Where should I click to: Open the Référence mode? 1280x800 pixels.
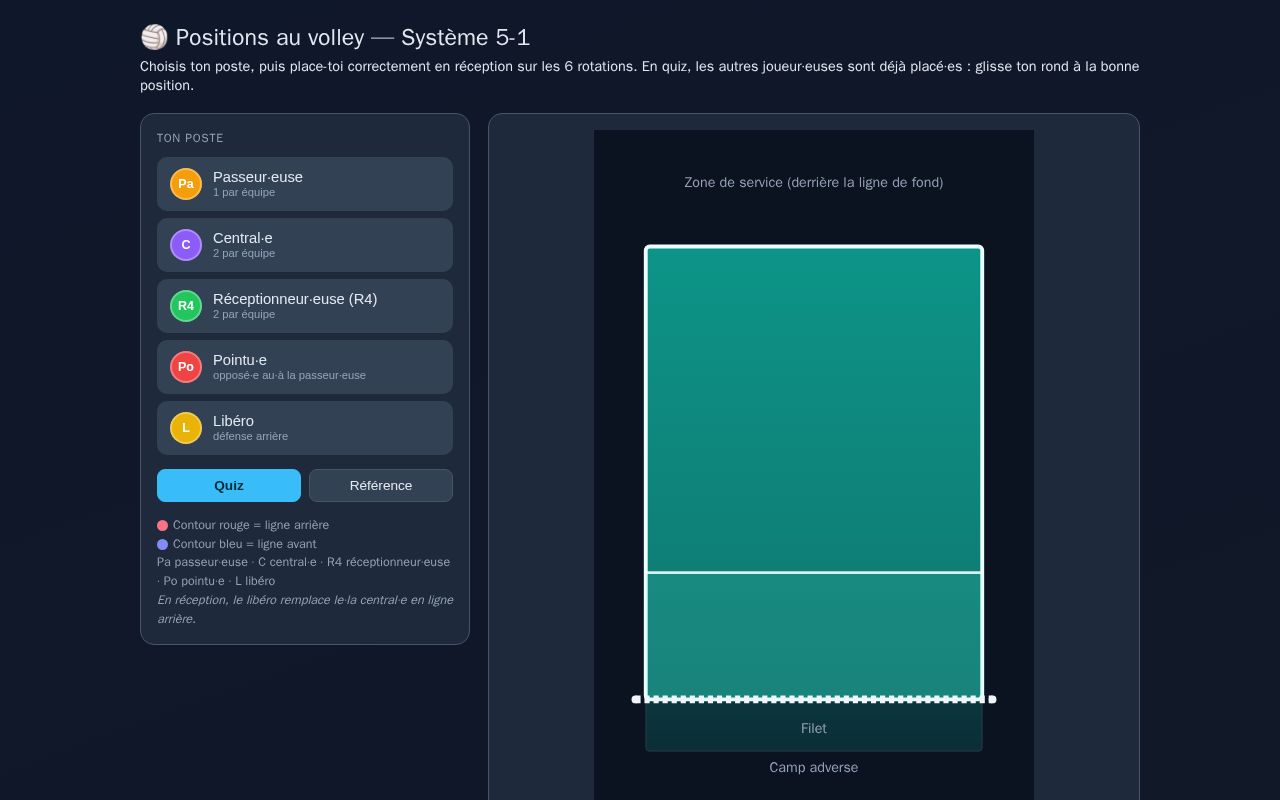pyautogui.click(x=381, y=485)
